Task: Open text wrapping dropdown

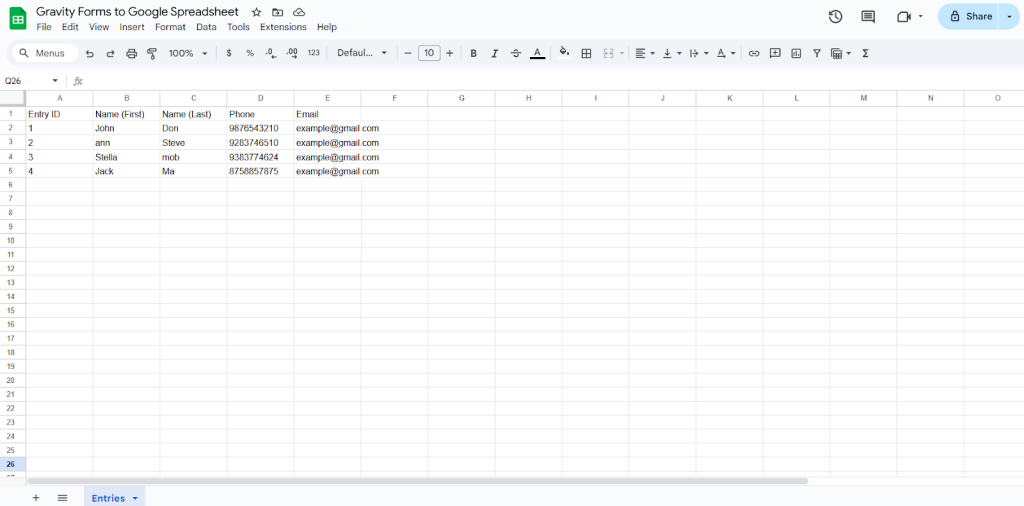Action: pyautogui.click(x=699, y=54)
